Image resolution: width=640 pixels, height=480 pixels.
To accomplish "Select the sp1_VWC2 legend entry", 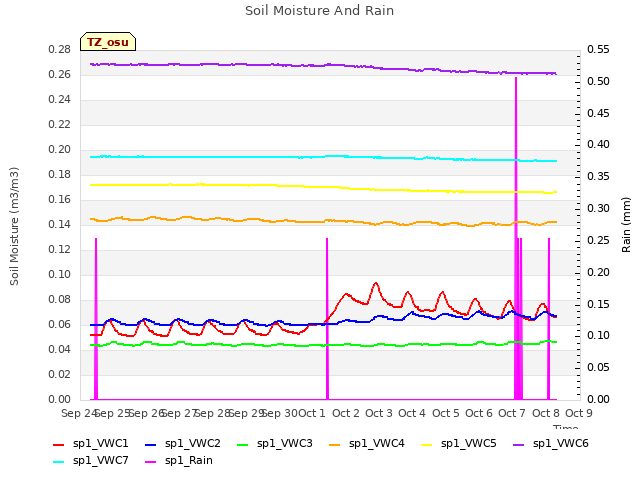I will pos(182,444).
